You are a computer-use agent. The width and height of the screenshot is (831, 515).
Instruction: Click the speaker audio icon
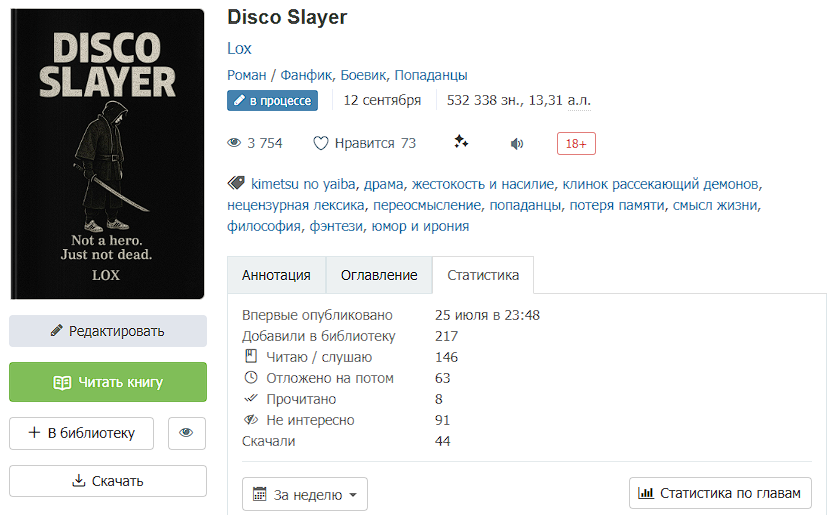(x=517, y=144)
